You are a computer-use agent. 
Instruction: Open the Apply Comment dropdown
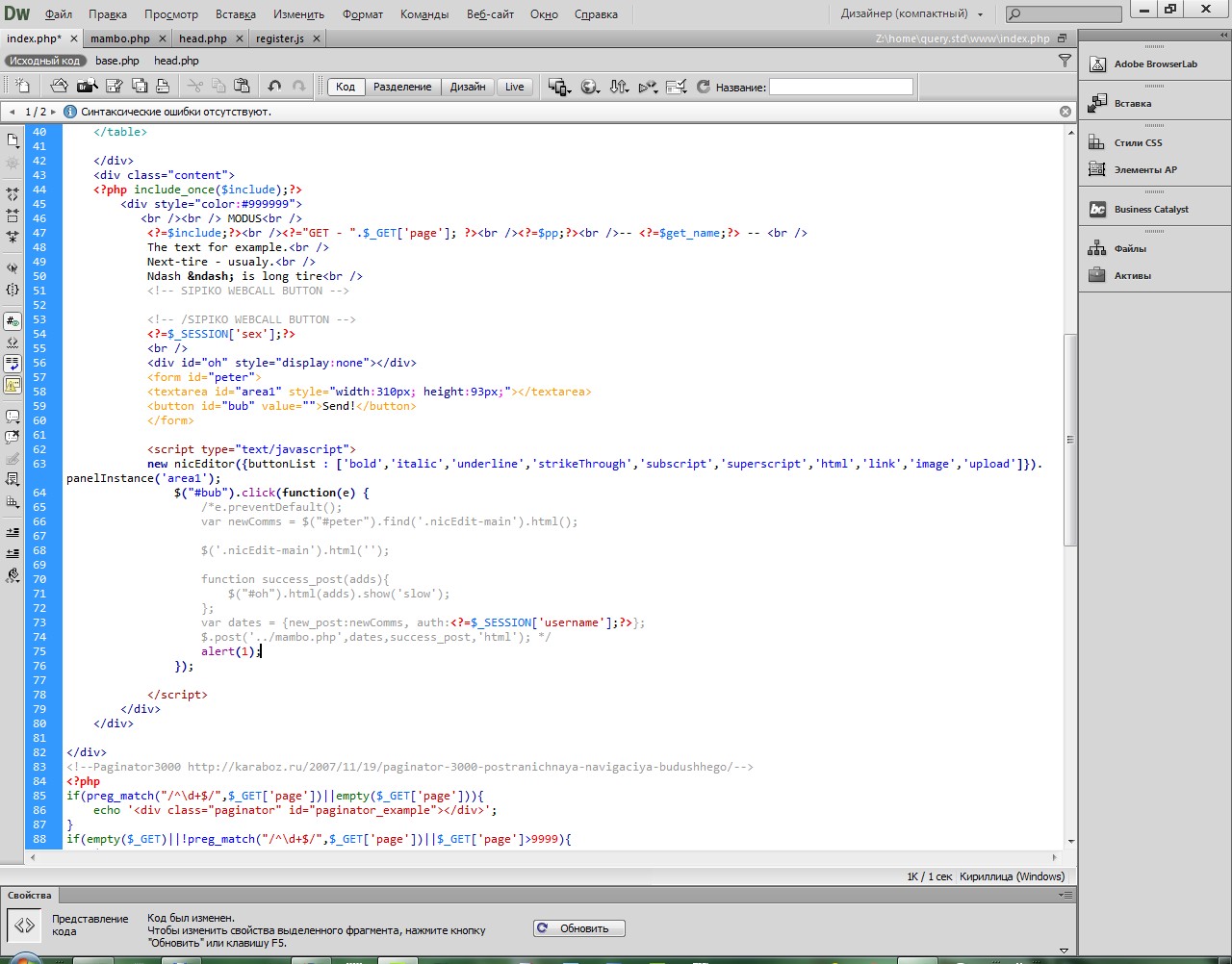click(x=13, y=416)
